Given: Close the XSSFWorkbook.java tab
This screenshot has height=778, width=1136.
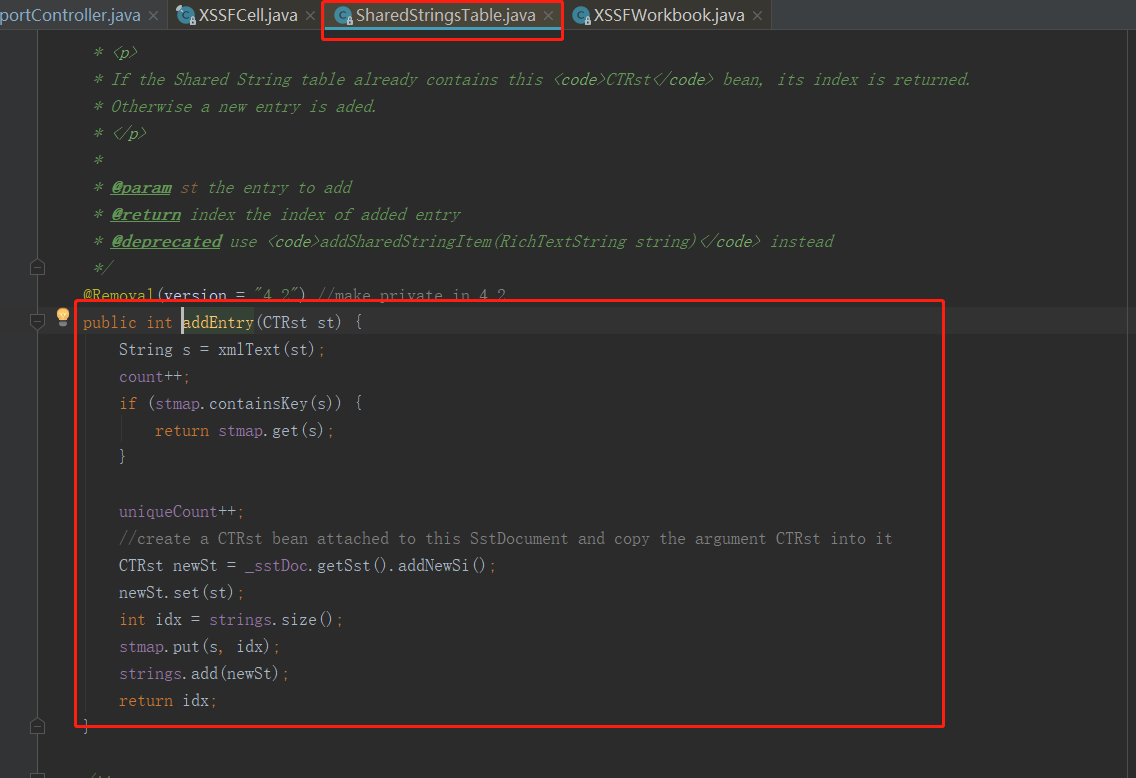Looking at the screenshot, I should pyautogui.click(x=757, y=15).
